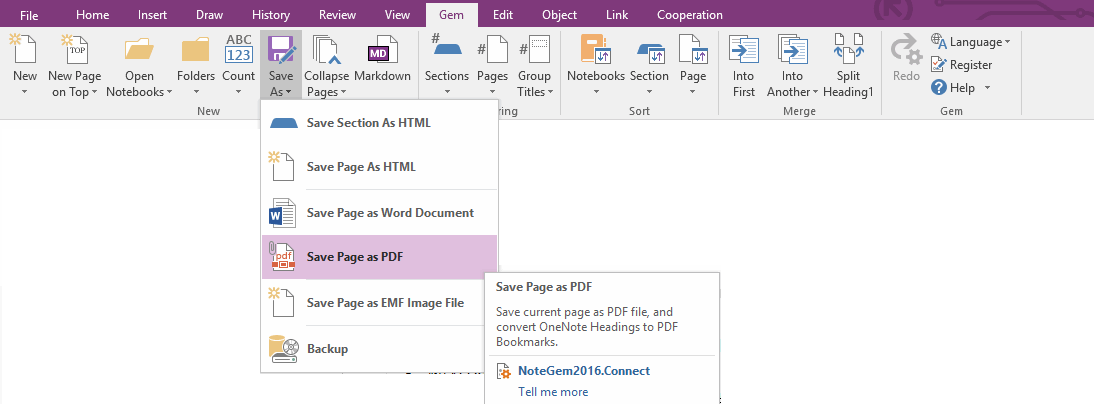Switch to the Draw tab

[x=209, y=15]
